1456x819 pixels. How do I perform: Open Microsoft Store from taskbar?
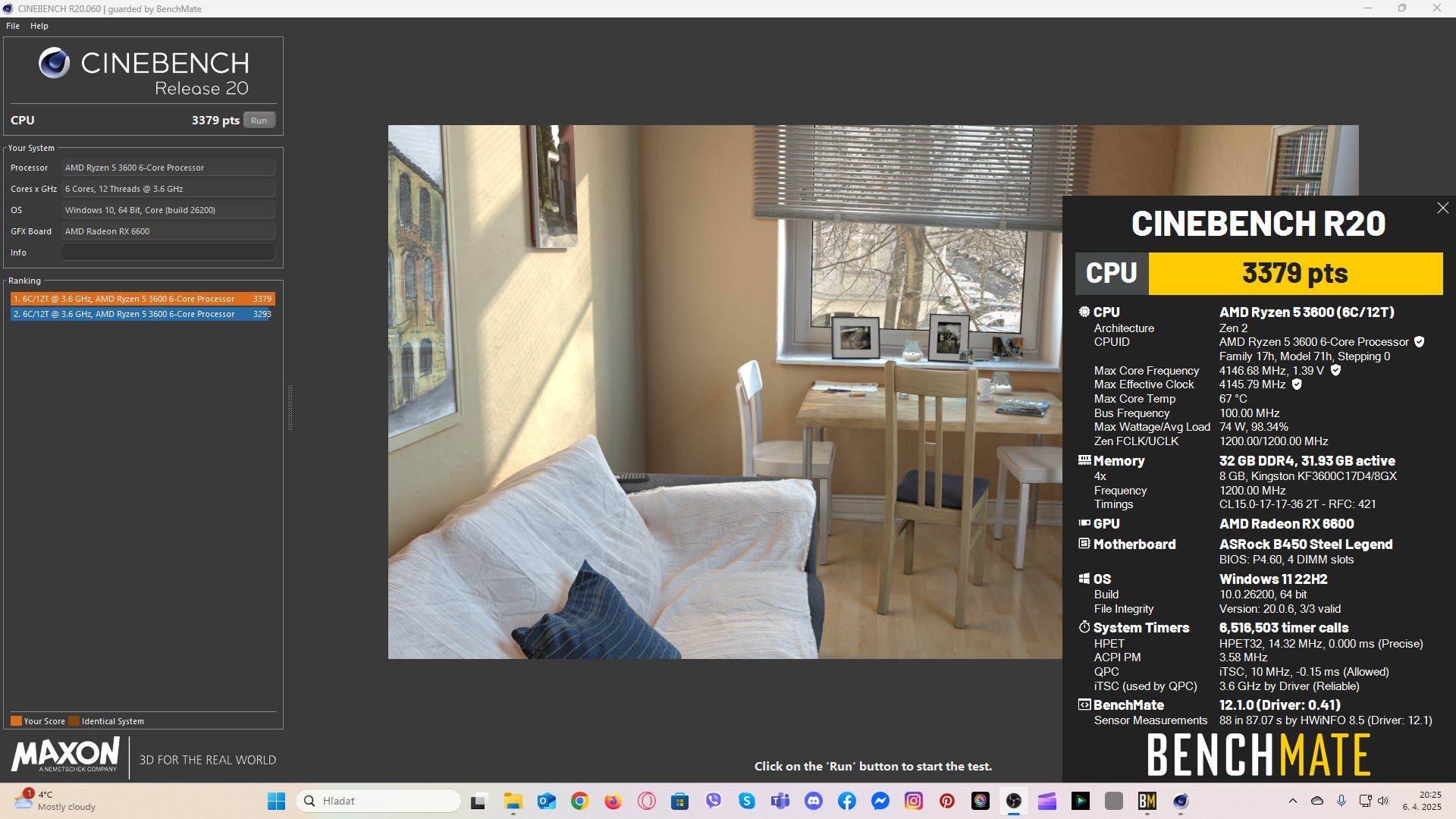point(680,801)
